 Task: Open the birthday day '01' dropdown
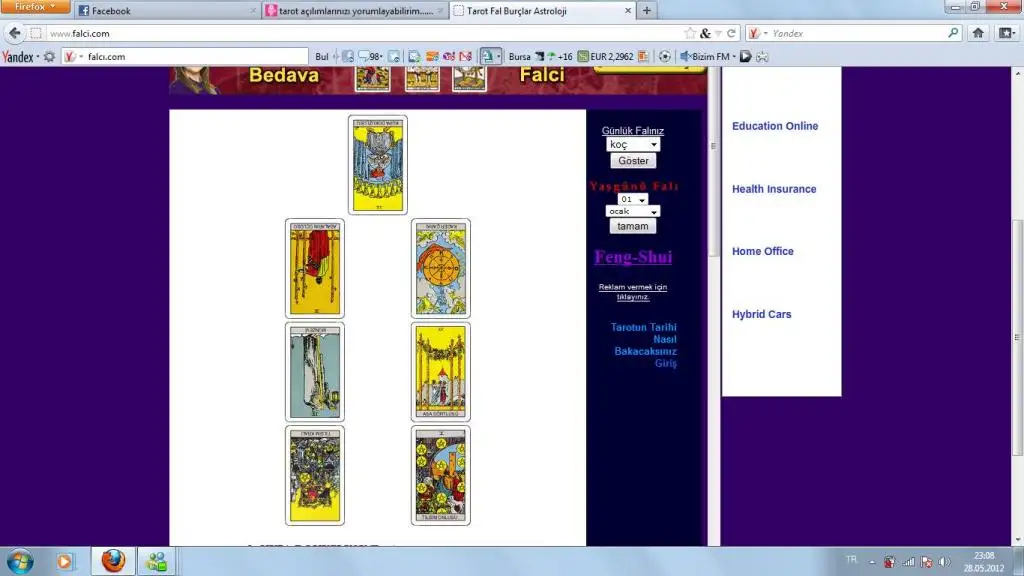[x=633, y=199]
